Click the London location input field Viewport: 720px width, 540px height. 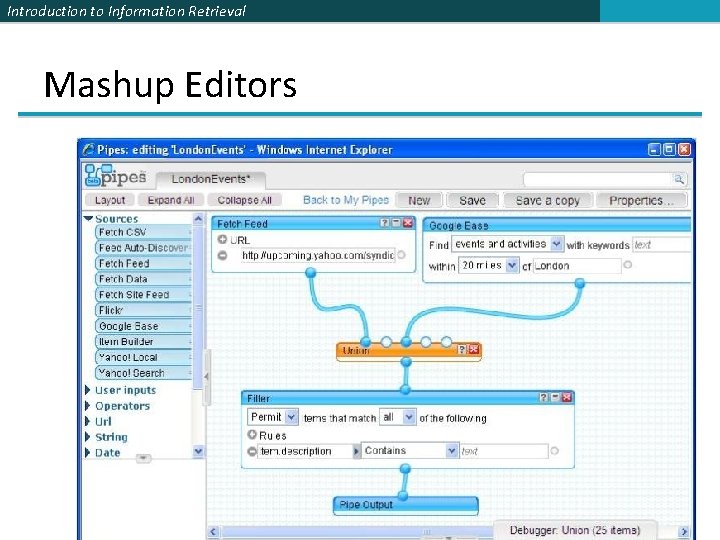pyautogui.click(x=577, y=265)
